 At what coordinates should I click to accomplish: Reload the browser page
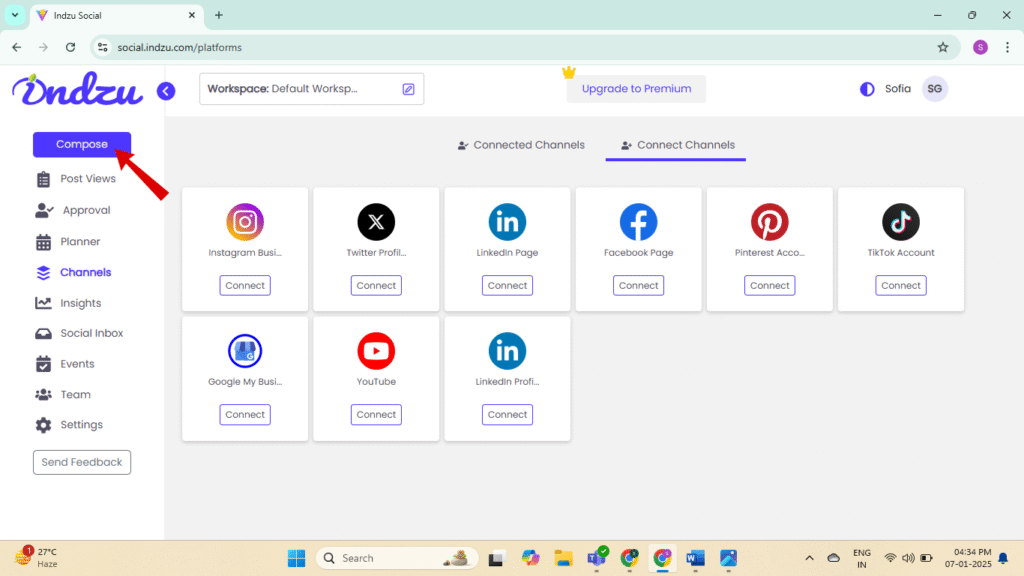pos(71,47)
